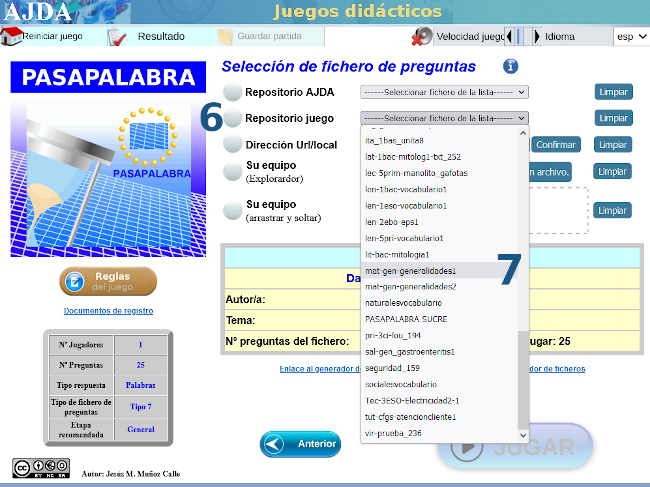Open Documentos de registro link
The image size is (650, 487).
(x=108, y=311)
